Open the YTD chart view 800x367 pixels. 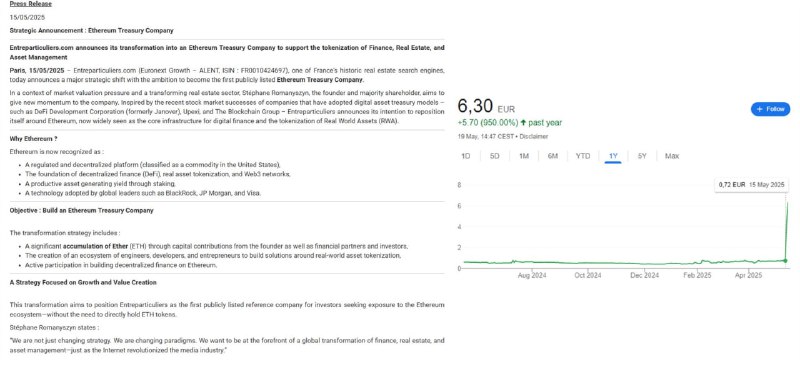[583, 156]
